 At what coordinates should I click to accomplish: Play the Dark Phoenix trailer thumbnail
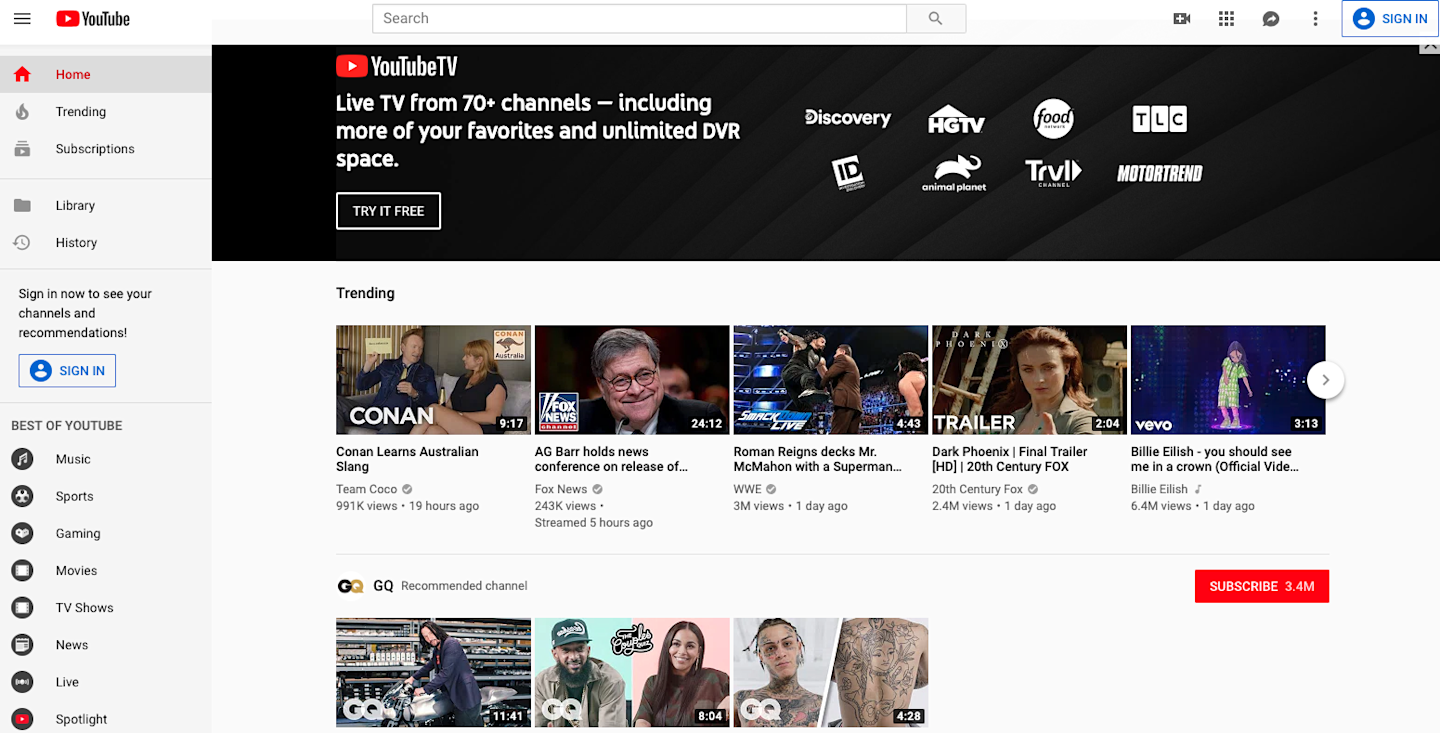1029,380
